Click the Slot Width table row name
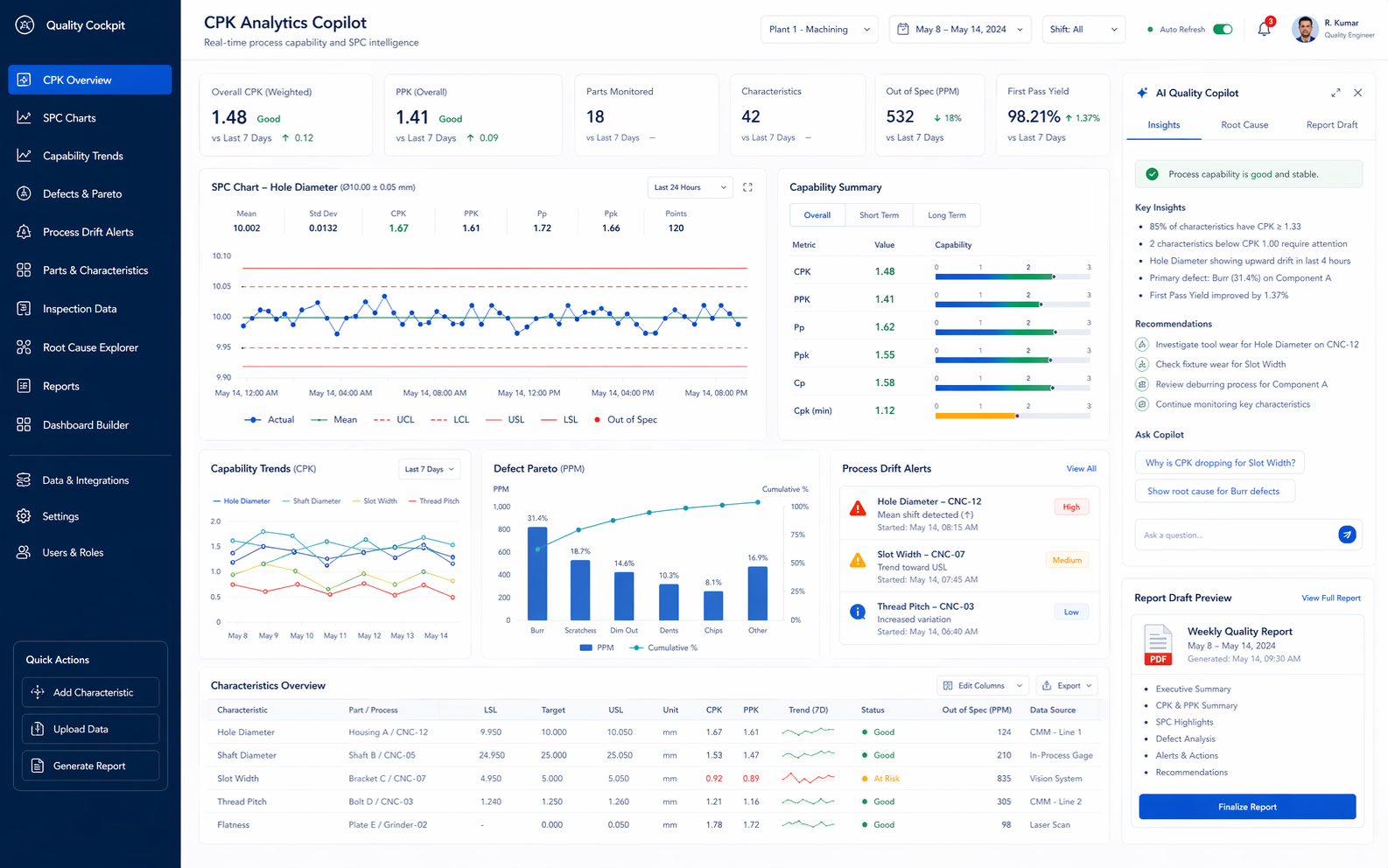 click(238, 779)
